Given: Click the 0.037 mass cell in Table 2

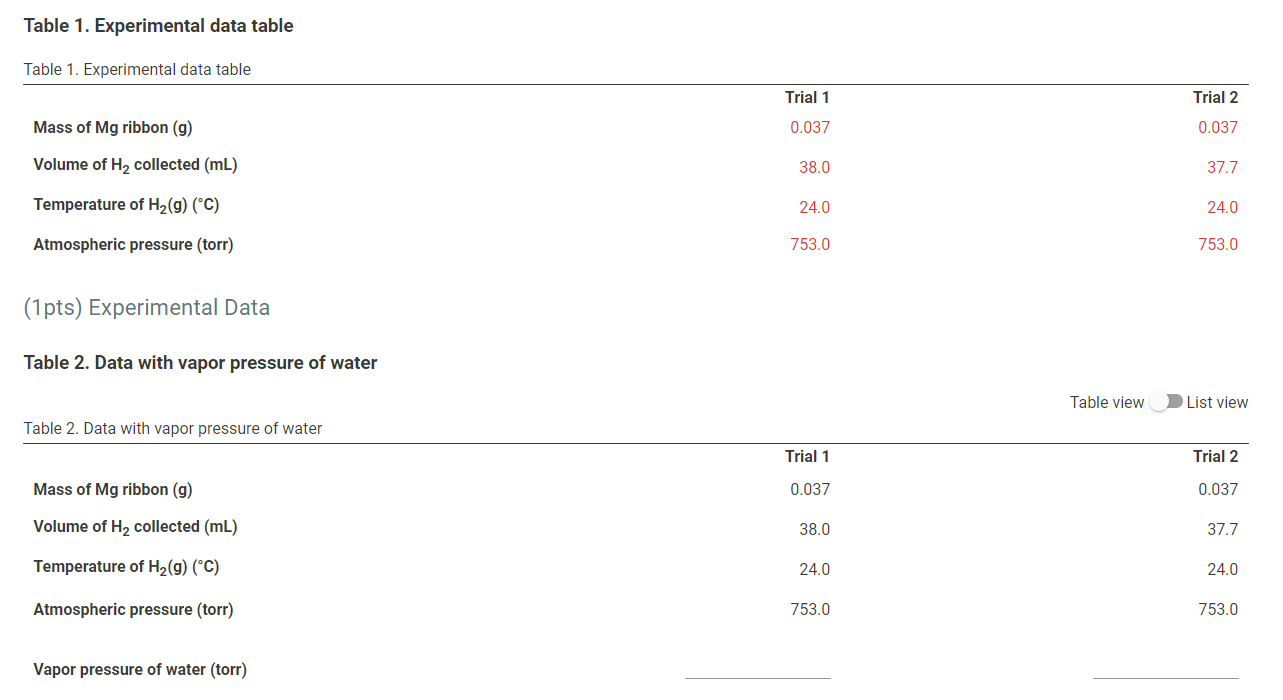Looking at the screenshot, I should [x=812, y=489].
